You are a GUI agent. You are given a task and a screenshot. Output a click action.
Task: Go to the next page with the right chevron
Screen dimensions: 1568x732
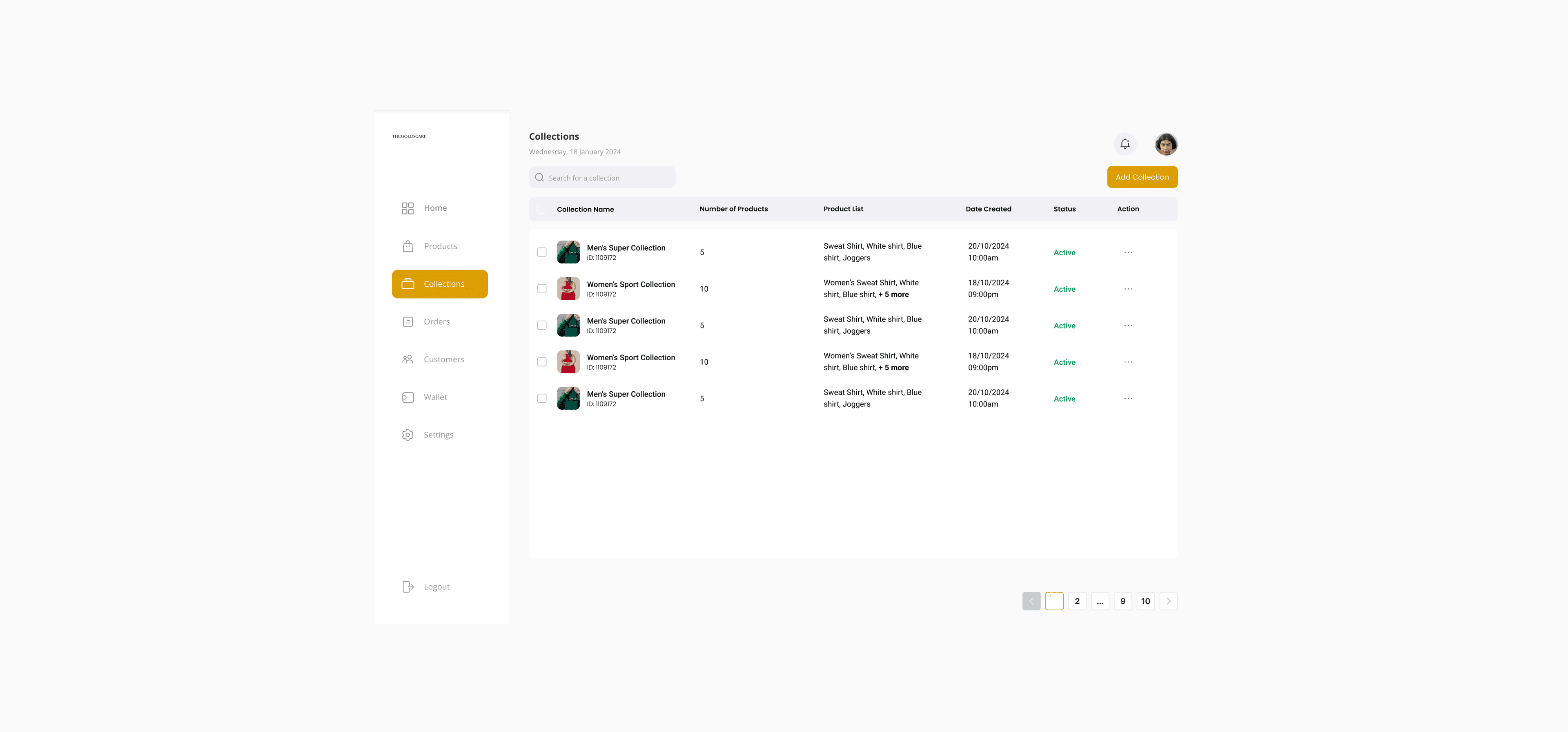coord(1168,601)
